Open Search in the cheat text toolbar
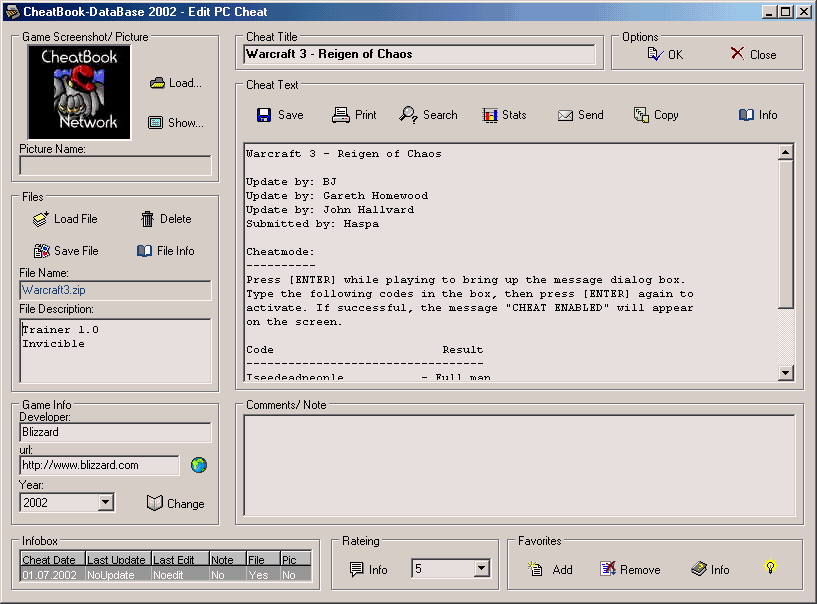The image size is (817, 604). pyautogui.click(x=428, y=115)
